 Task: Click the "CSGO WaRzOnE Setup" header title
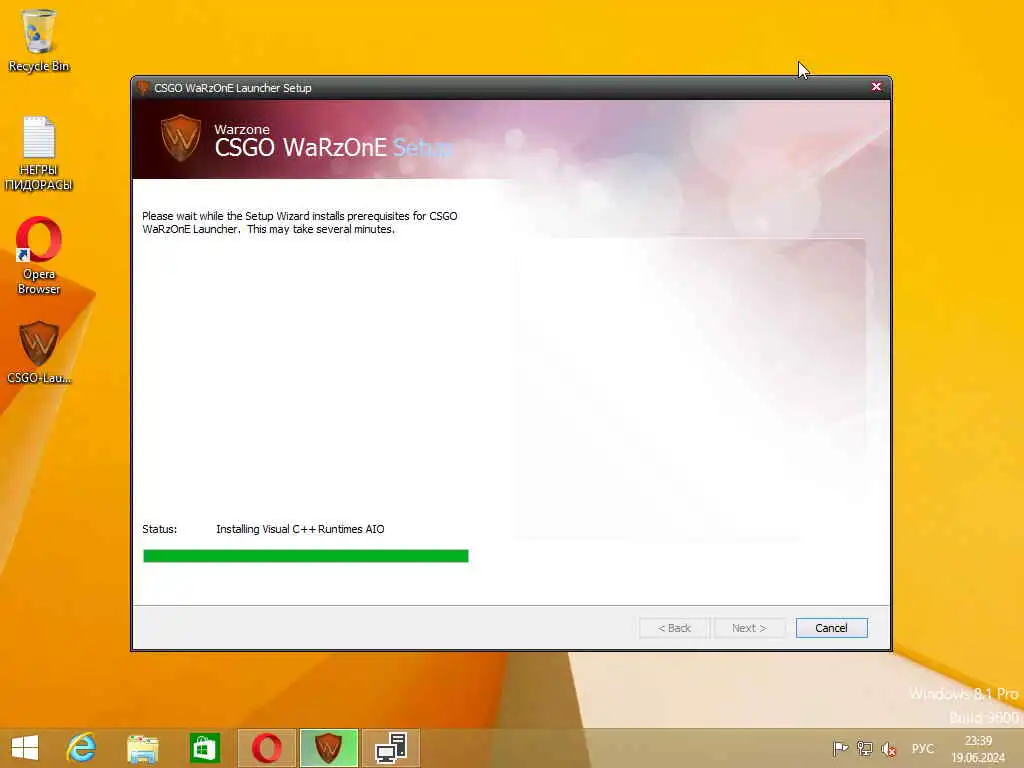pos(333,148)
